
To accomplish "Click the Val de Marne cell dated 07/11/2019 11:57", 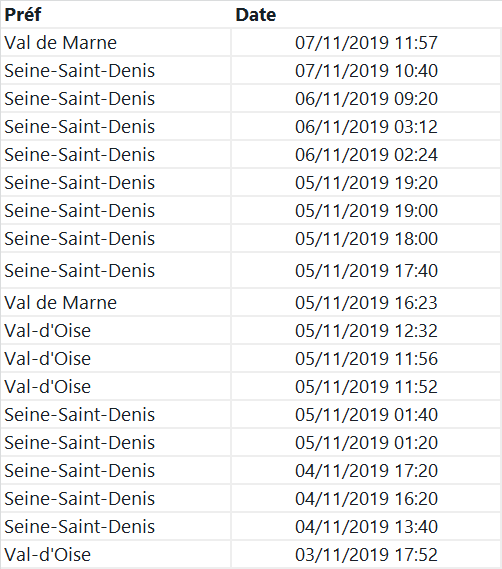I will click(x=116, y=42).
